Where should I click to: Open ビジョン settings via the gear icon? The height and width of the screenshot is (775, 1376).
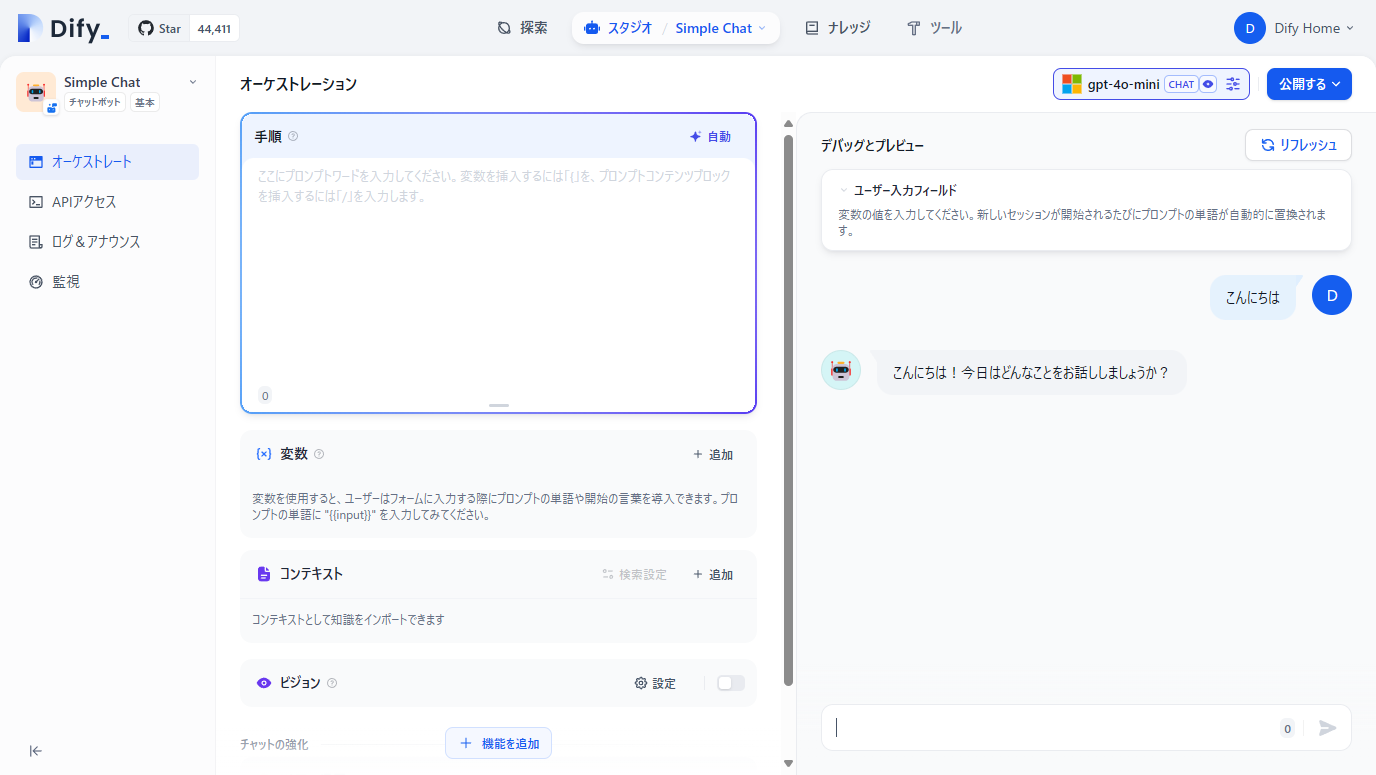[x=640, y=683]
